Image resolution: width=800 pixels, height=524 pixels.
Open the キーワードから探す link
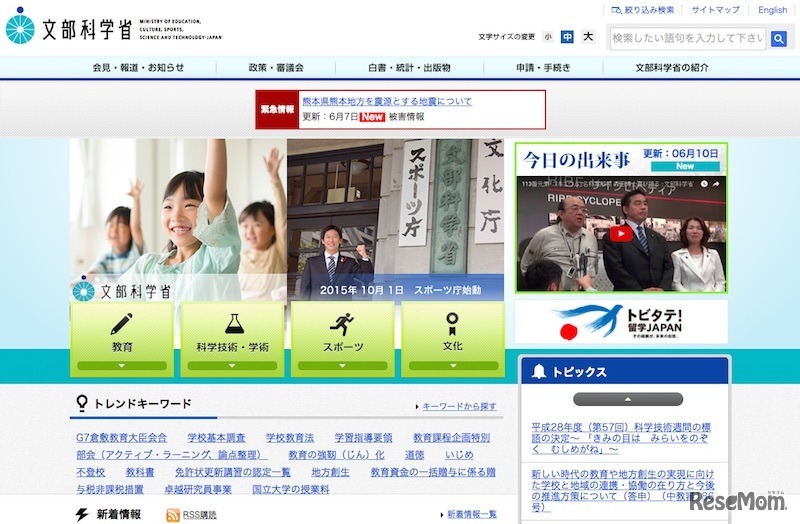tap(459, 407)
